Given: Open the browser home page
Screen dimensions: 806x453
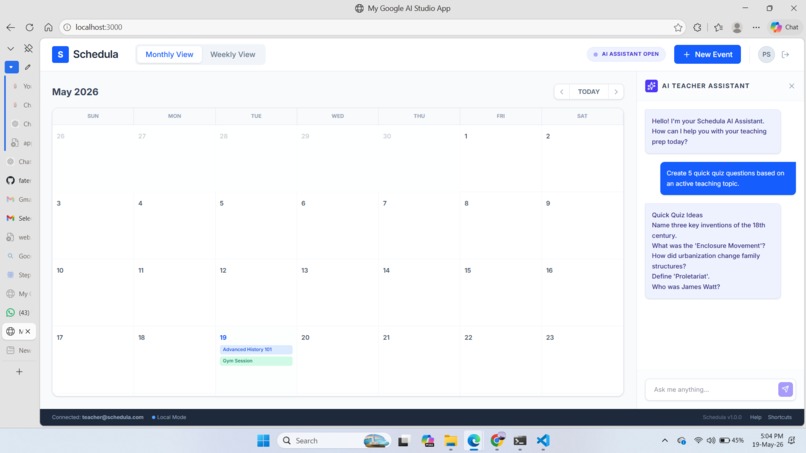Looking at the screenshot, I should [x=48, y=27].
